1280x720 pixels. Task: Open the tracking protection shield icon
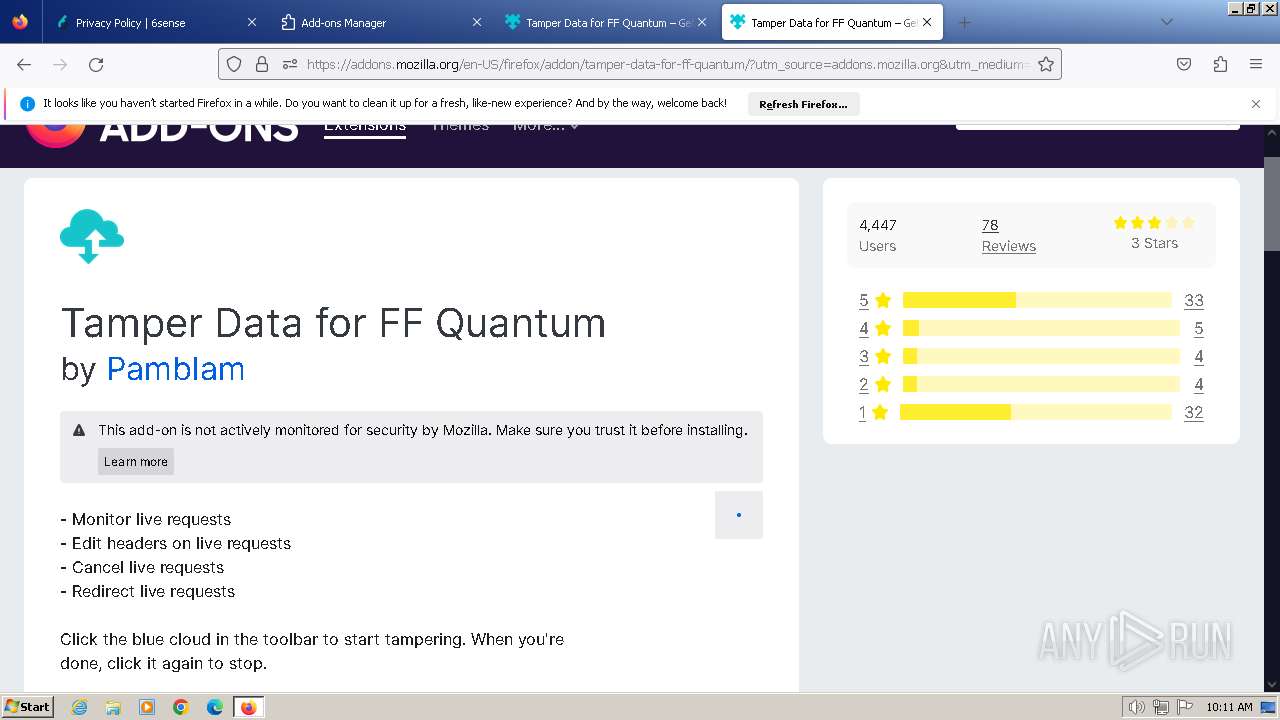click(234, 64)
